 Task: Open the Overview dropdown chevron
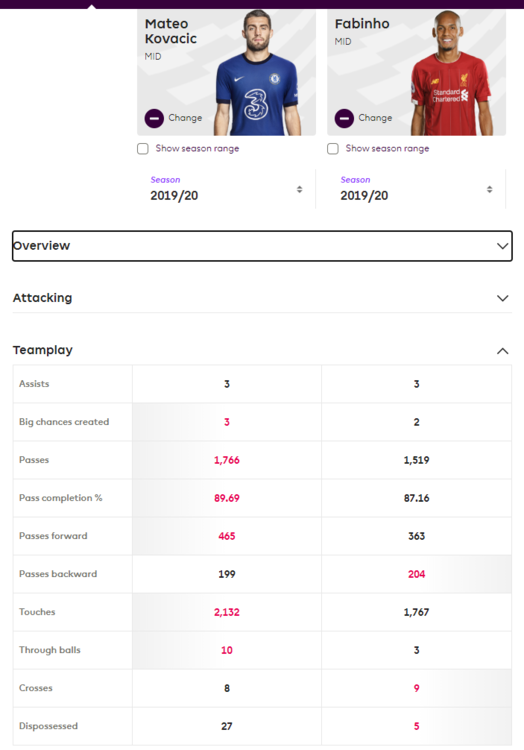pos(502,246)
